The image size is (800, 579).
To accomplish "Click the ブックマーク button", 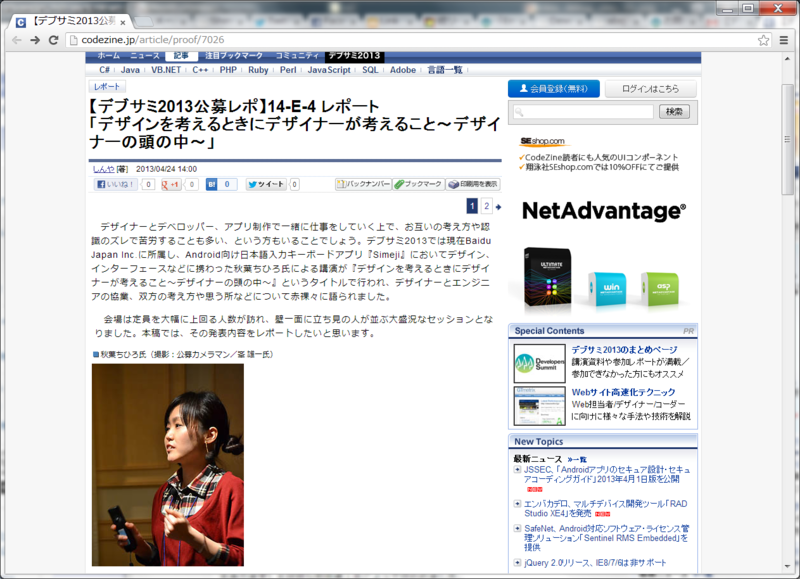I will [x=419, y=184].
